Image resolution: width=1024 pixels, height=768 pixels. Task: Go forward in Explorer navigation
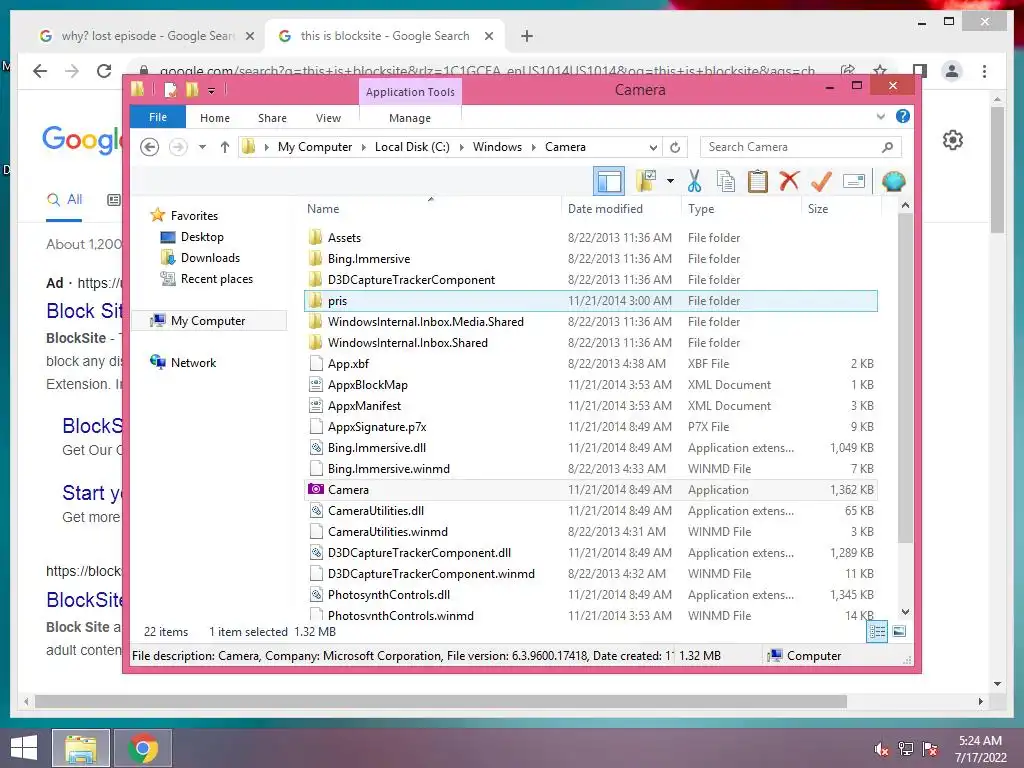178,147
